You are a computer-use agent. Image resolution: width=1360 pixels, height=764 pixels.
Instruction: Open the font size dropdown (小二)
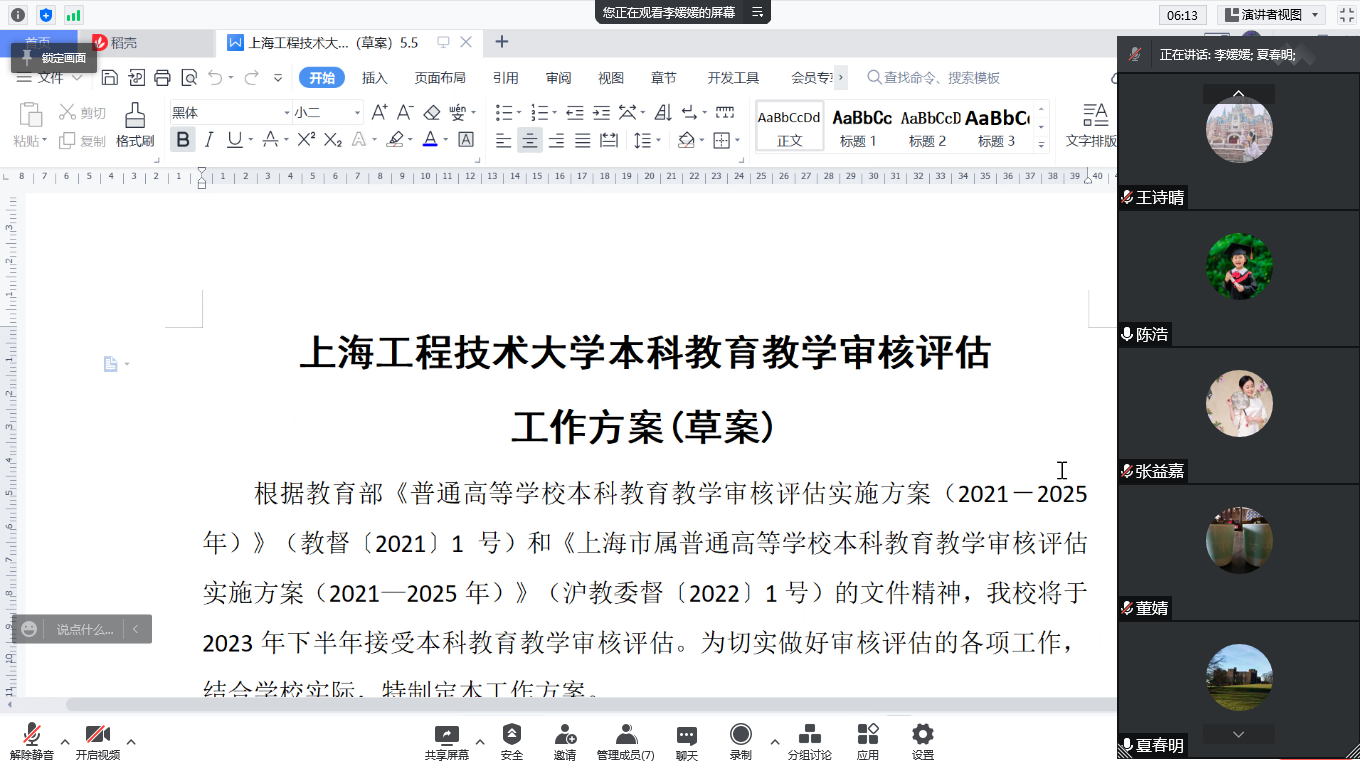[x=356, y=113]
